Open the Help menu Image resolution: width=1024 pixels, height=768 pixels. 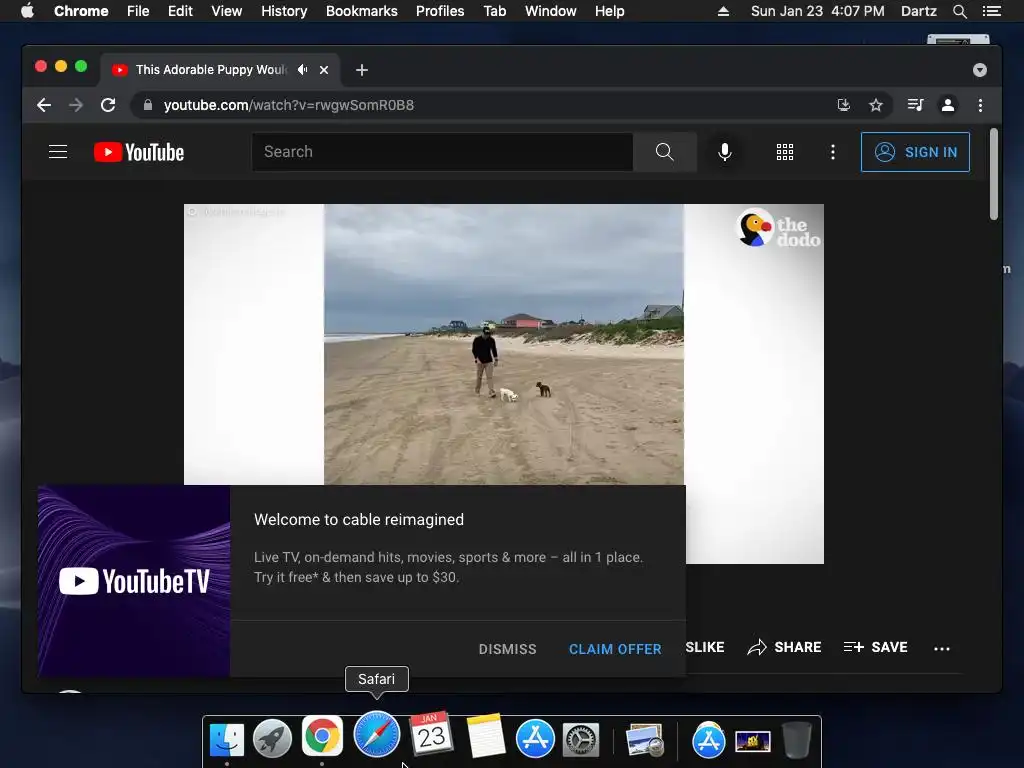click(x=609, y=11)
